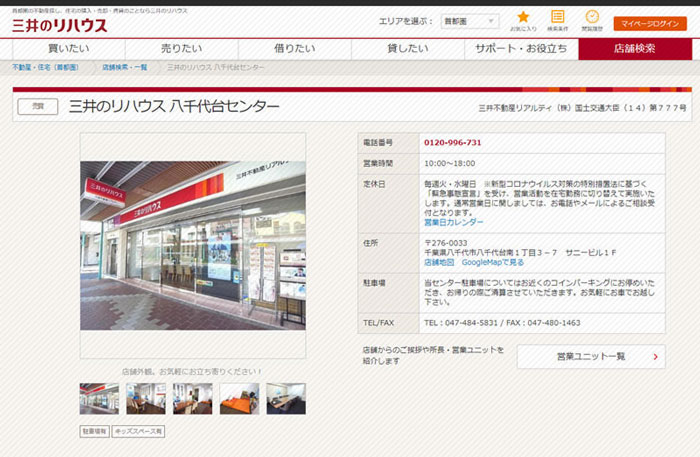Click the 店舗外観 photo caption text
The width and height of the screenshot is (700, 457).
(192, 371)
